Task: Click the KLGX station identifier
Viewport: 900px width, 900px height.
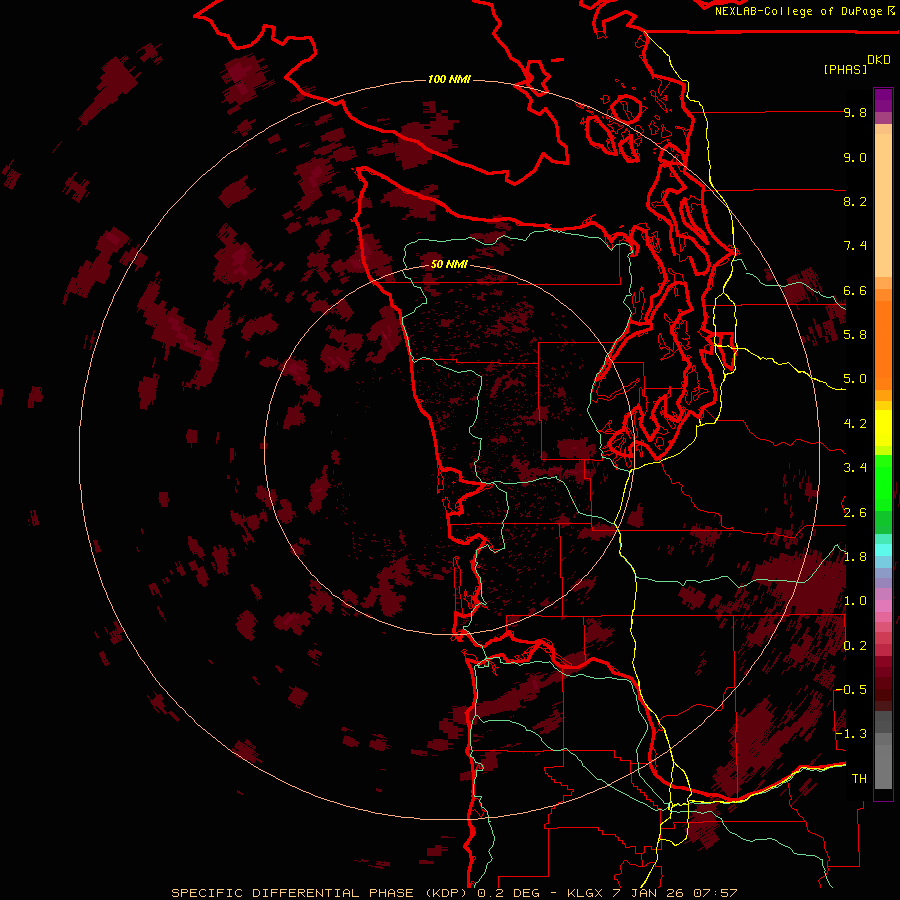Action: [x=585, y=893]
